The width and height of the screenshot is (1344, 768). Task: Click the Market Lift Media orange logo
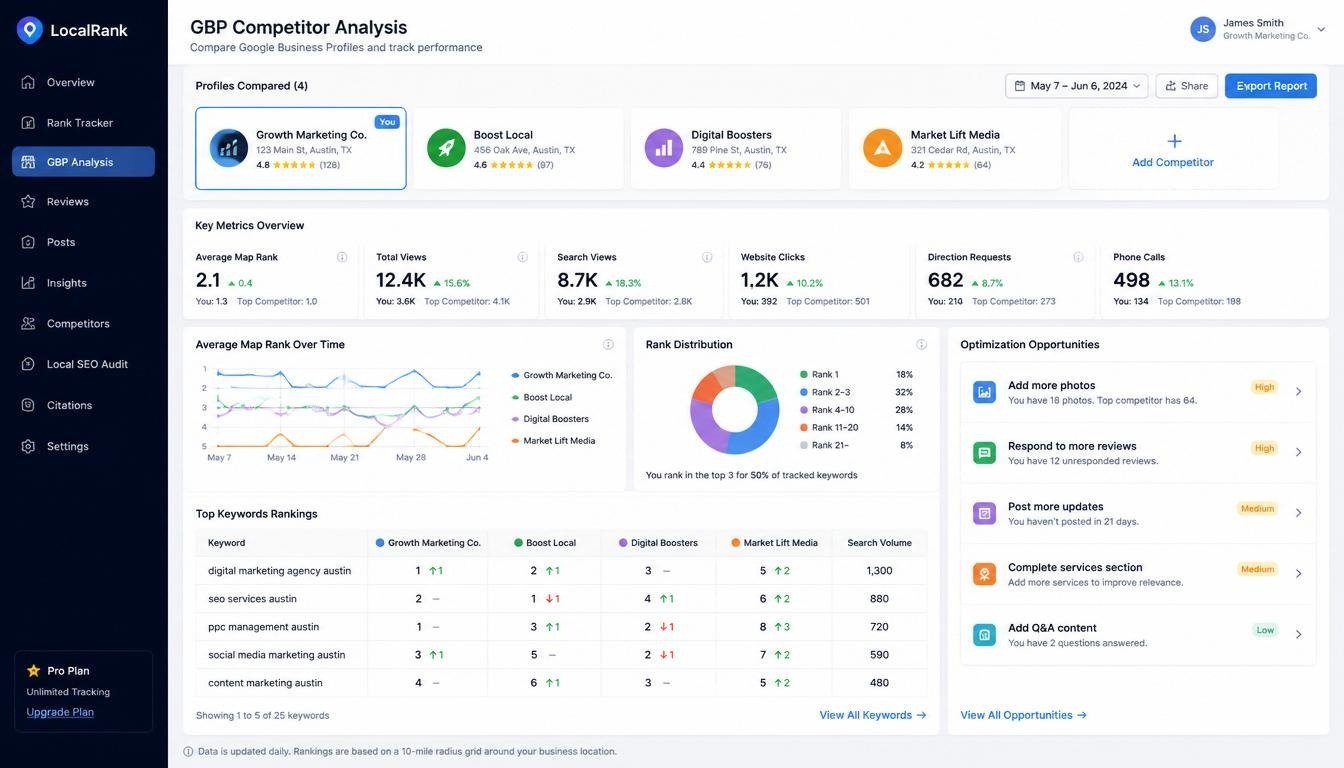tap(882, 148)
